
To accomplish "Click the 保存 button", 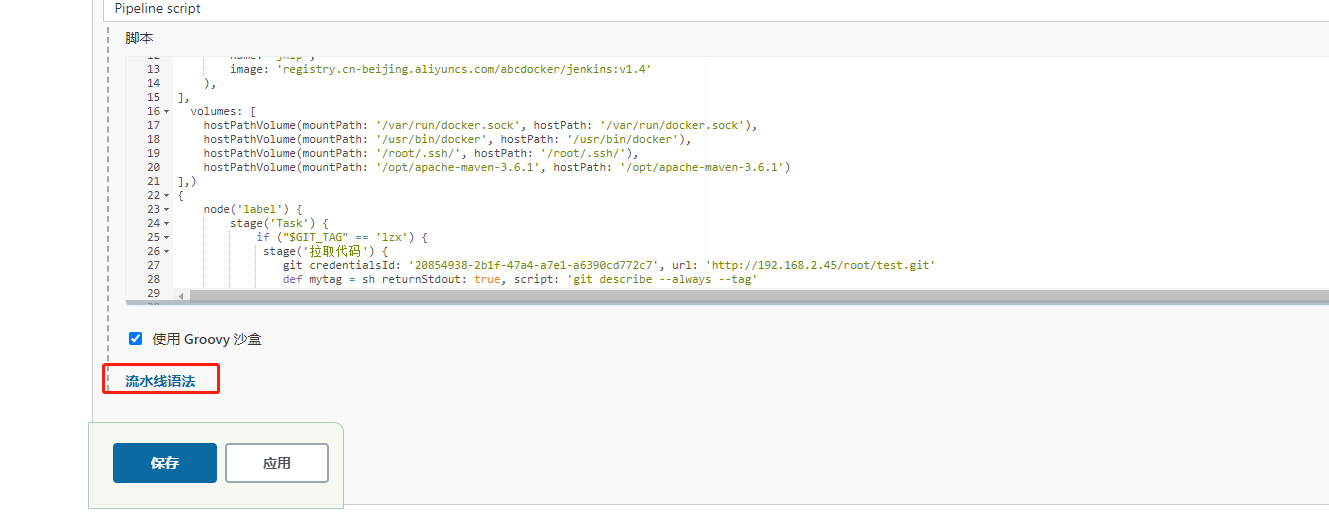I will pyautogui.click(x=165, y=463).
